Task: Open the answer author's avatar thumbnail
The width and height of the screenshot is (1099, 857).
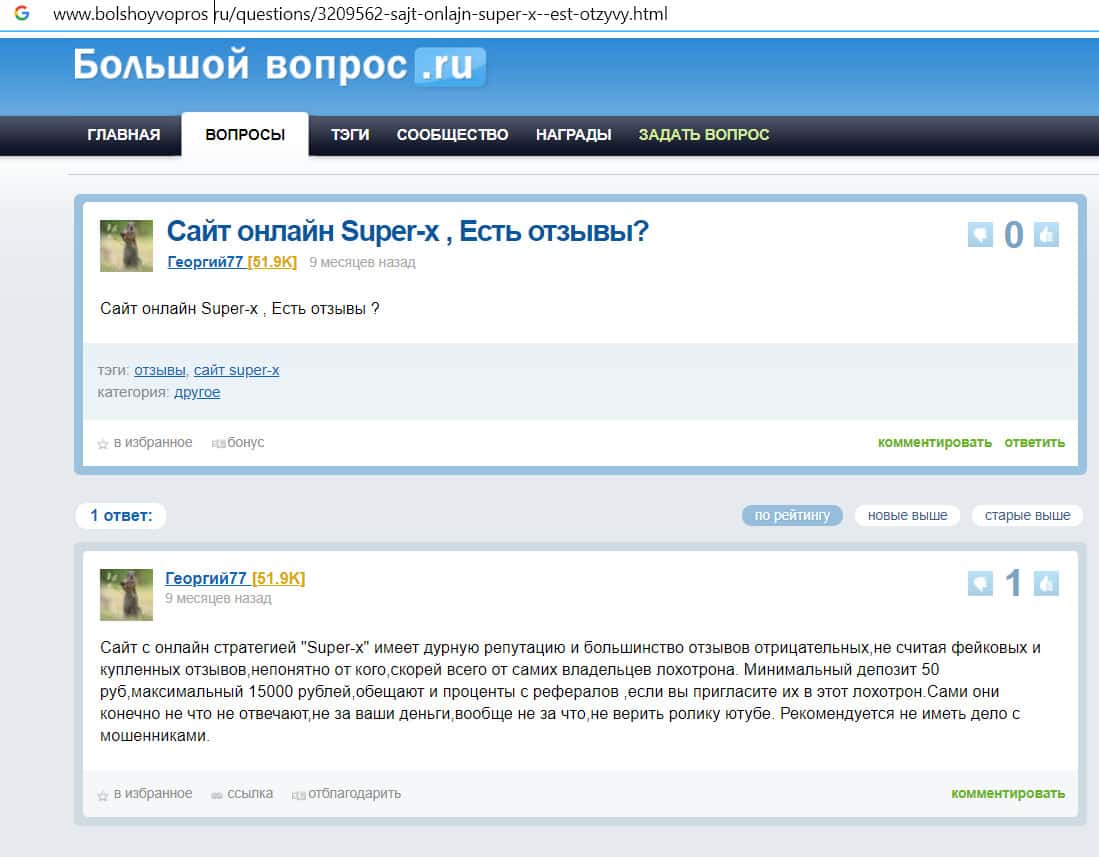Action: [x=126, y=595]
